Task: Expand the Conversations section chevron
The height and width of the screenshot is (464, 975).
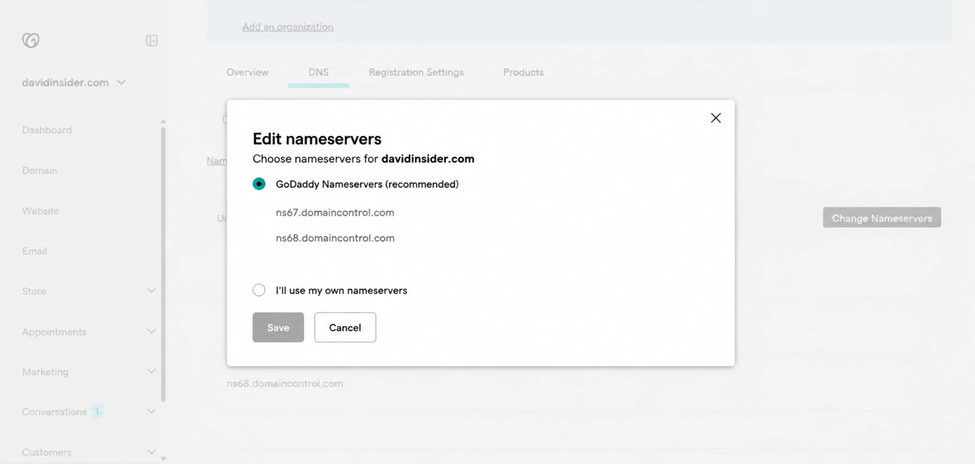Action: (151, 411)
